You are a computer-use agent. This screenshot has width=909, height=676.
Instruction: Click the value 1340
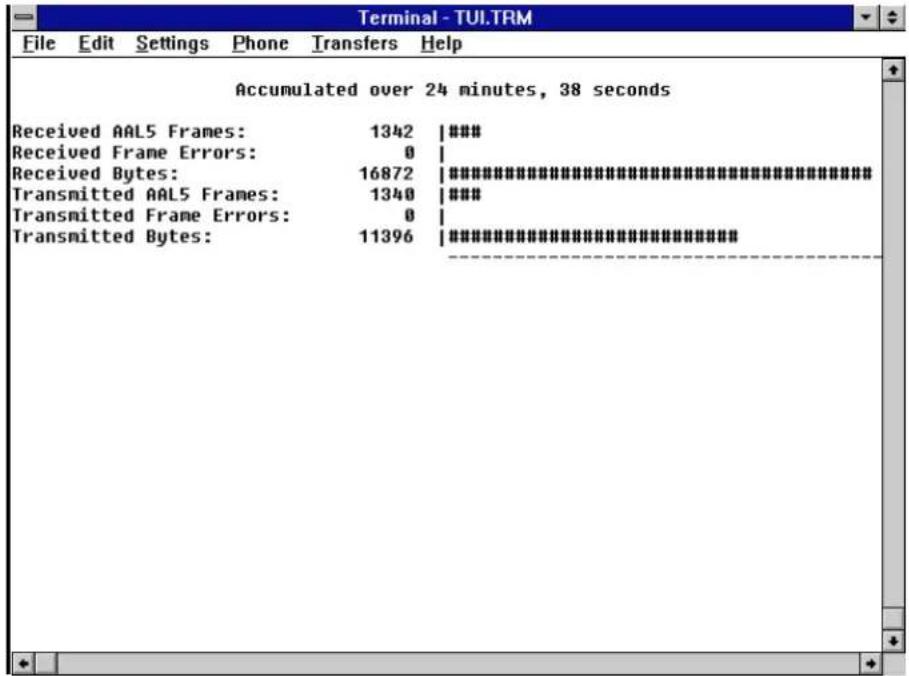tap(392, 194)
